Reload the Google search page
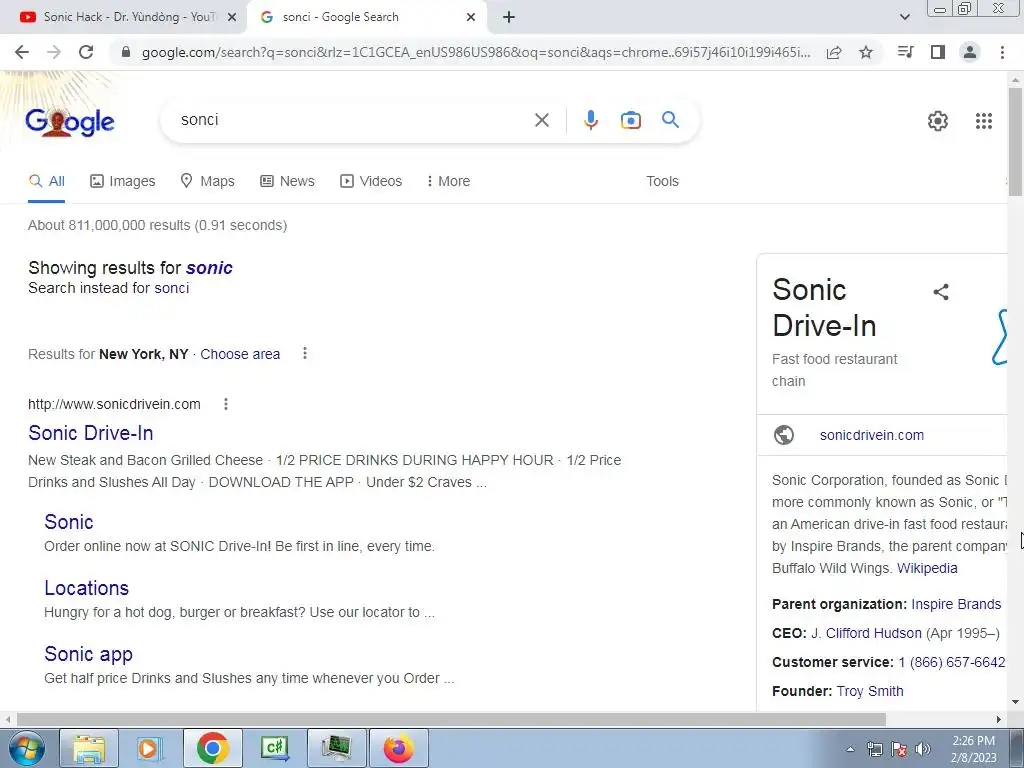The width and height of the screenshot is (1024, 768). 86,52
